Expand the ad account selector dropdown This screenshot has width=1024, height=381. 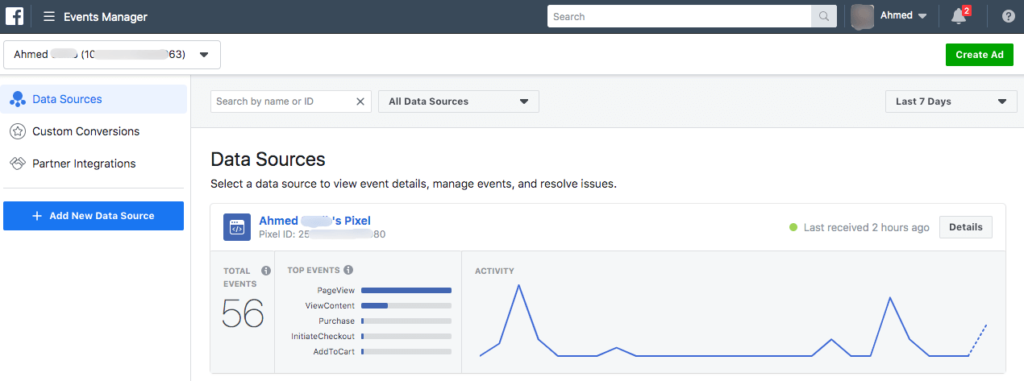(x=112, y=55)
